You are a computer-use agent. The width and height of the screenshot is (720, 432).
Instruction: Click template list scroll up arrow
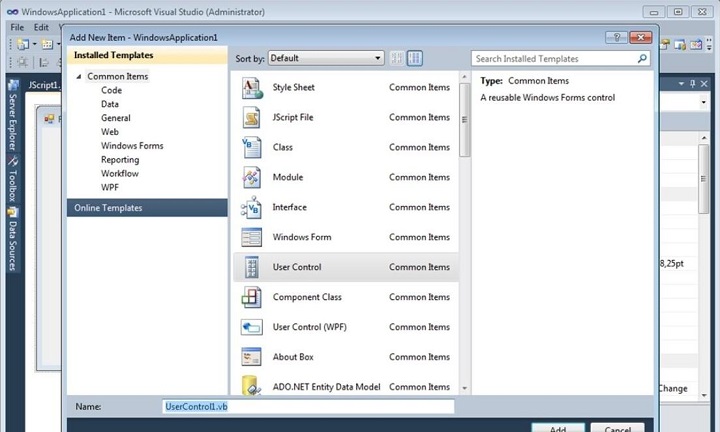pyautogui.click(x=464, y=77)
